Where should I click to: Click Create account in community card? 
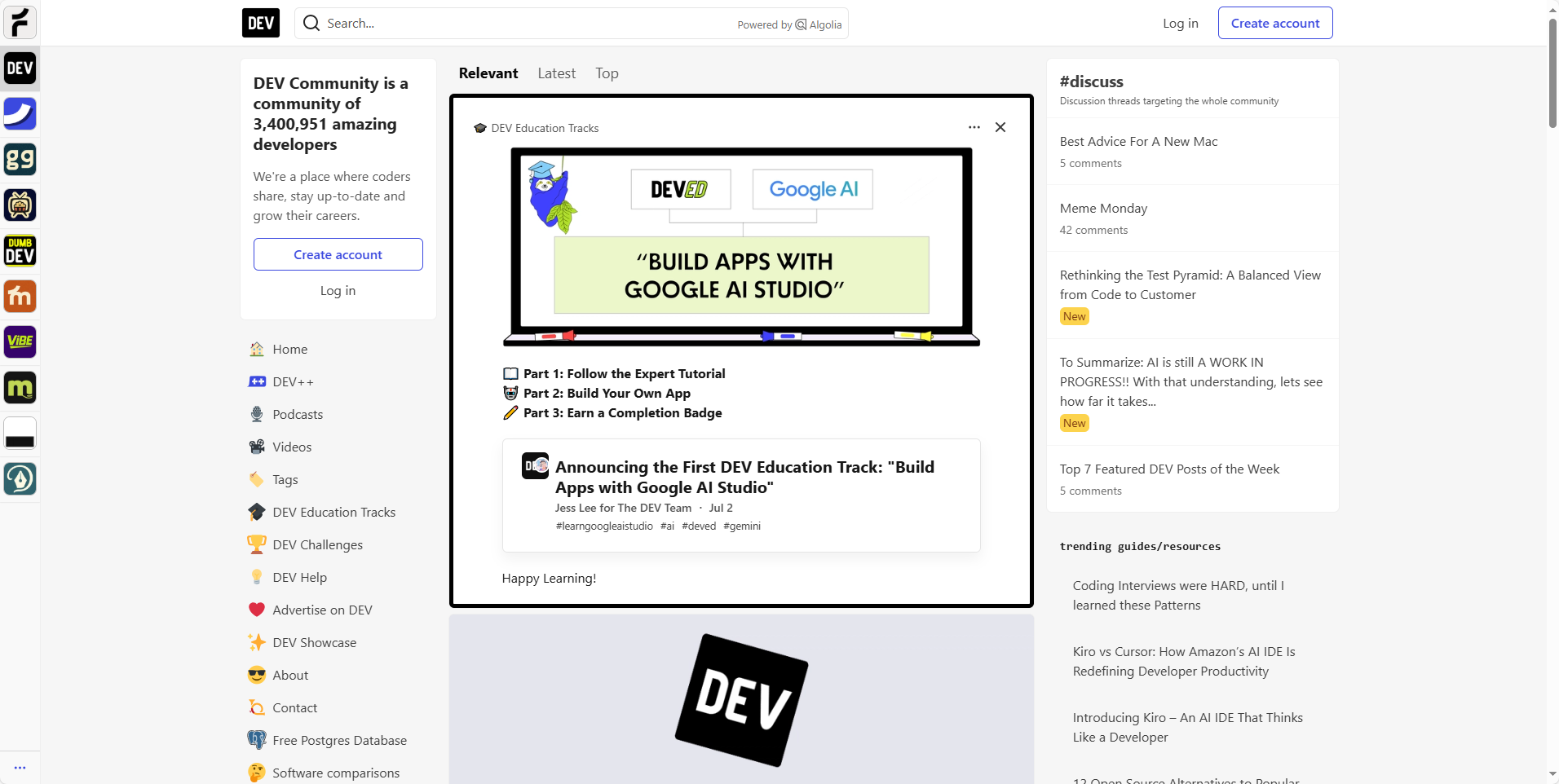(x=338, y=254)
